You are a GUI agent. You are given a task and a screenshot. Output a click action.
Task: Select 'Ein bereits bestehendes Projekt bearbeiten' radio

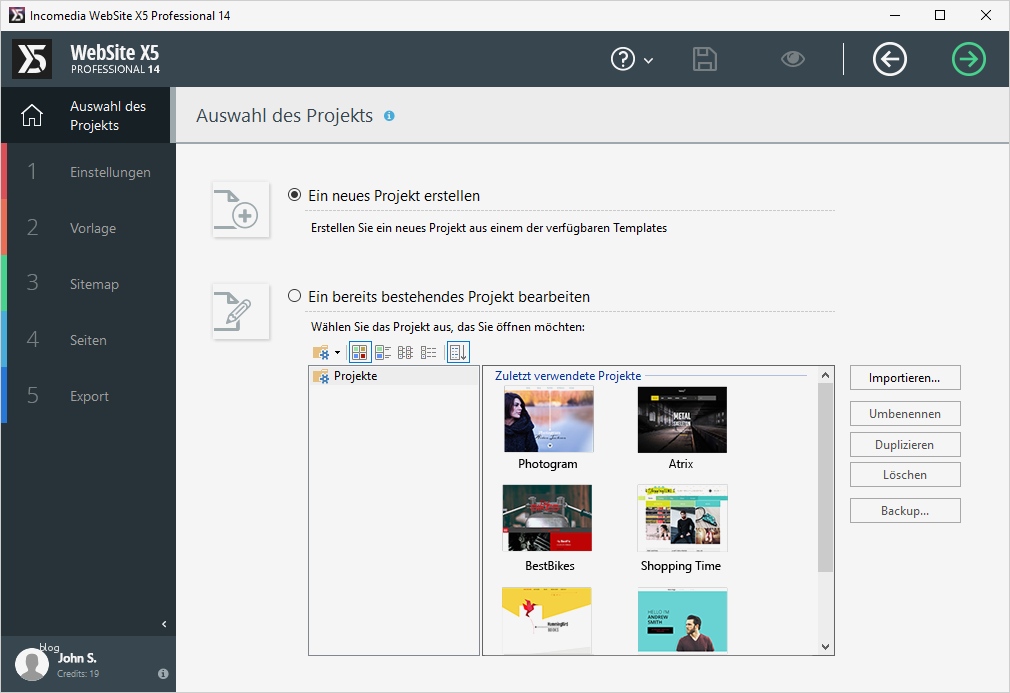point(294,296)
